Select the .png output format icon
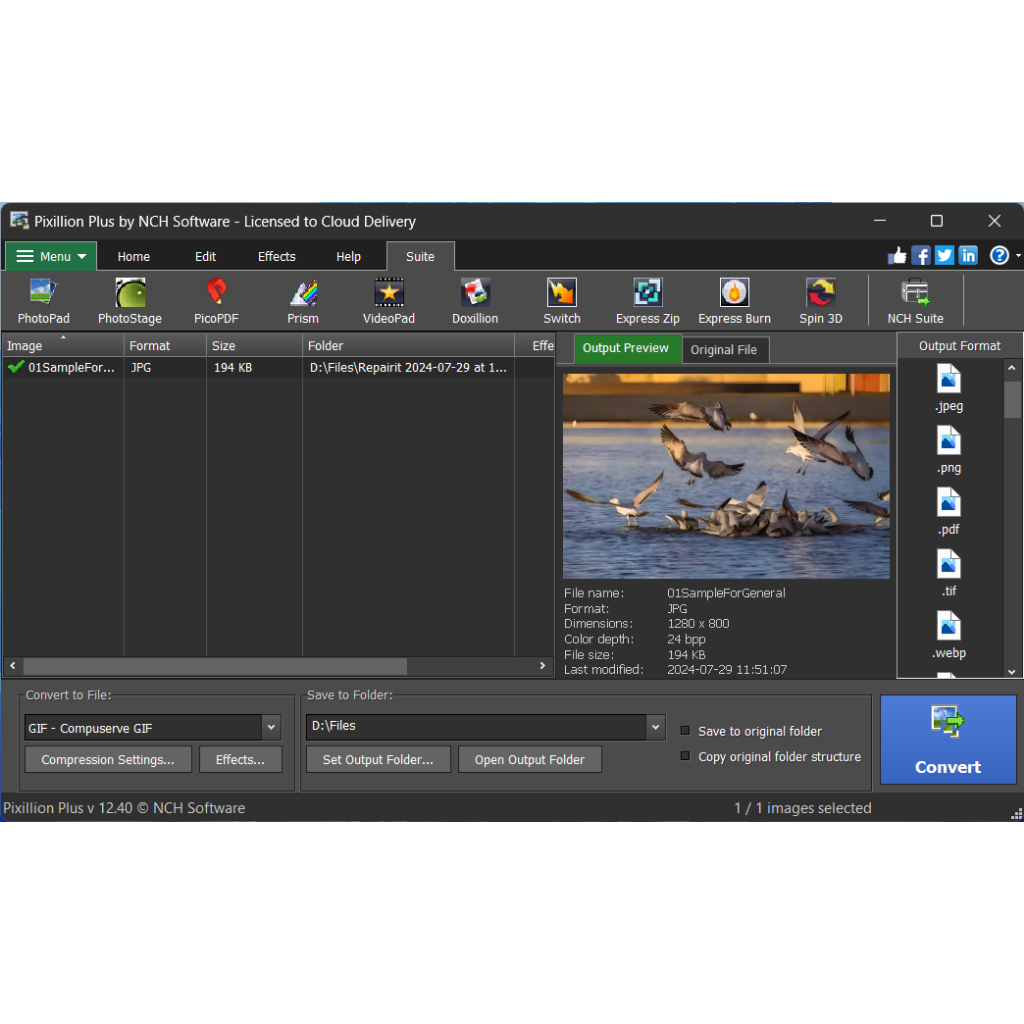1024x1024 pixels. (x=948, y=449)
